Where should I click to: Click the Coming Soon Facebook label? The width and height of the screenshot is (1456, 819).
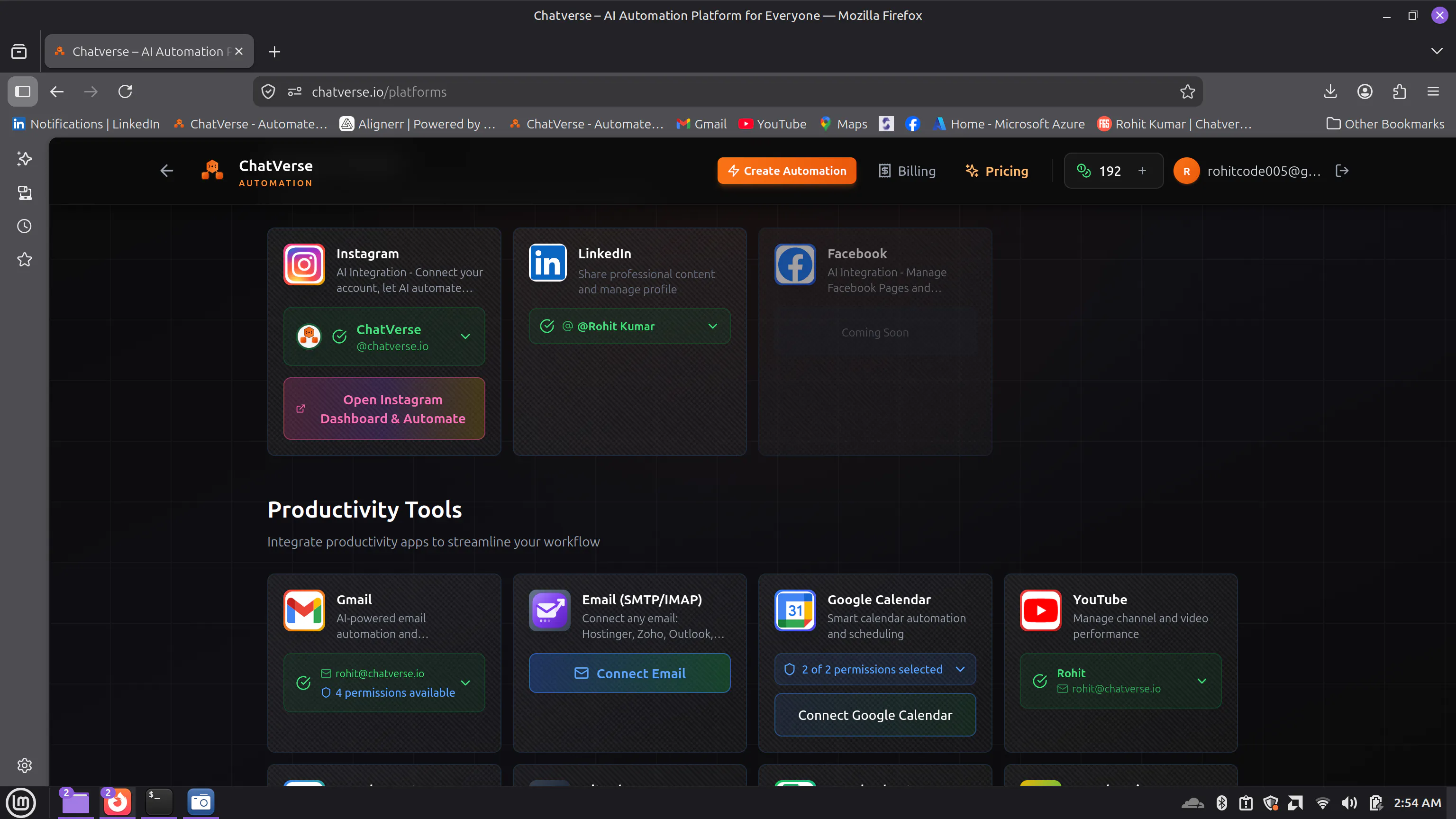tap(874, 332)
